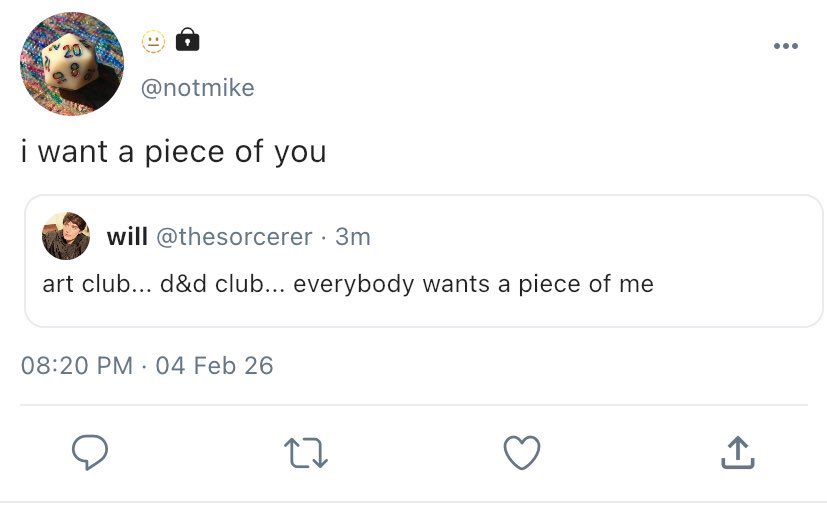Viewport: 827px width, 506px height.
Task: Retweet this post using the arrows icon
Action: pos(306,453)
